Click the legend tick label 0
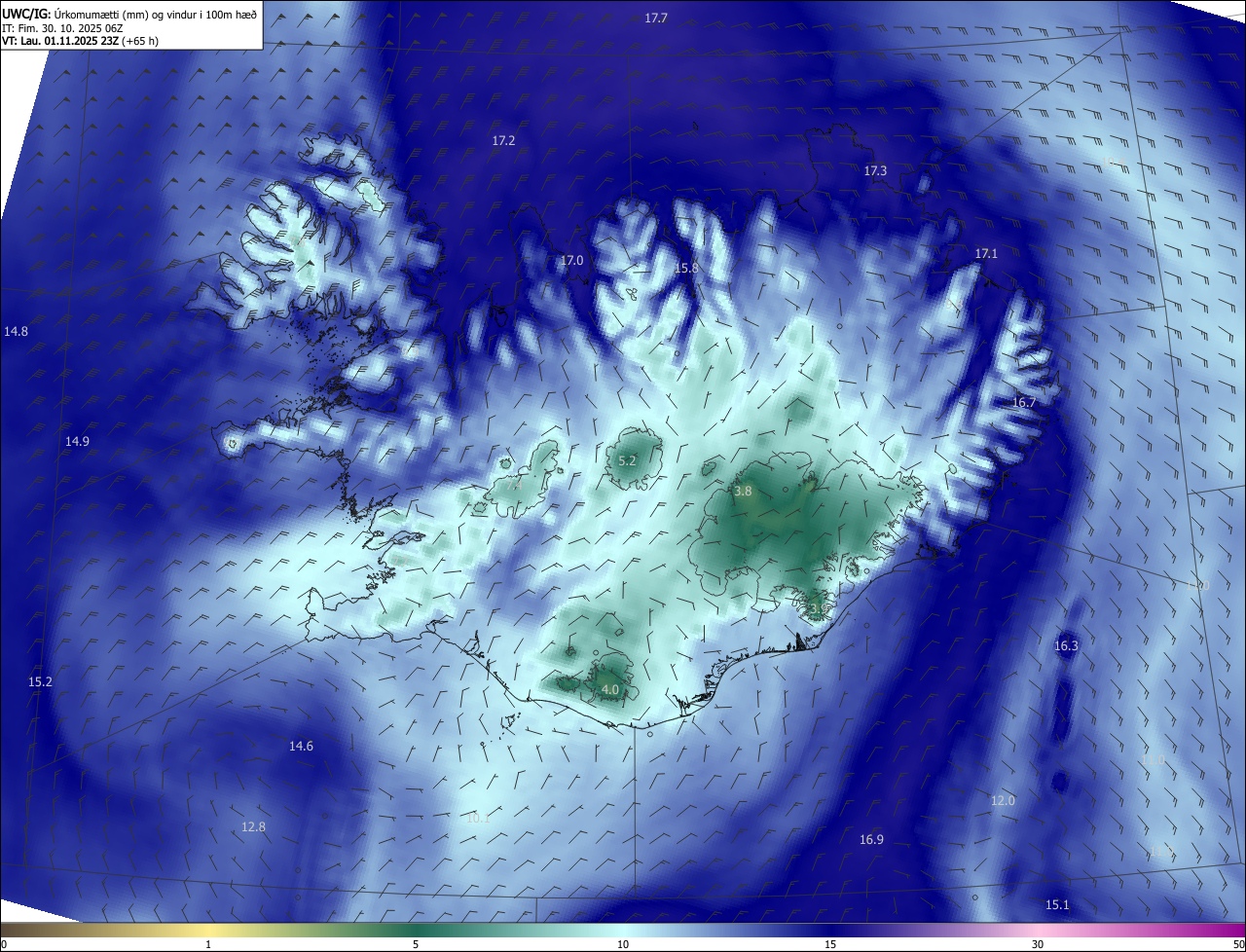Image resolution: width=1246 pixels, height=952 pixels. (4, 944)
